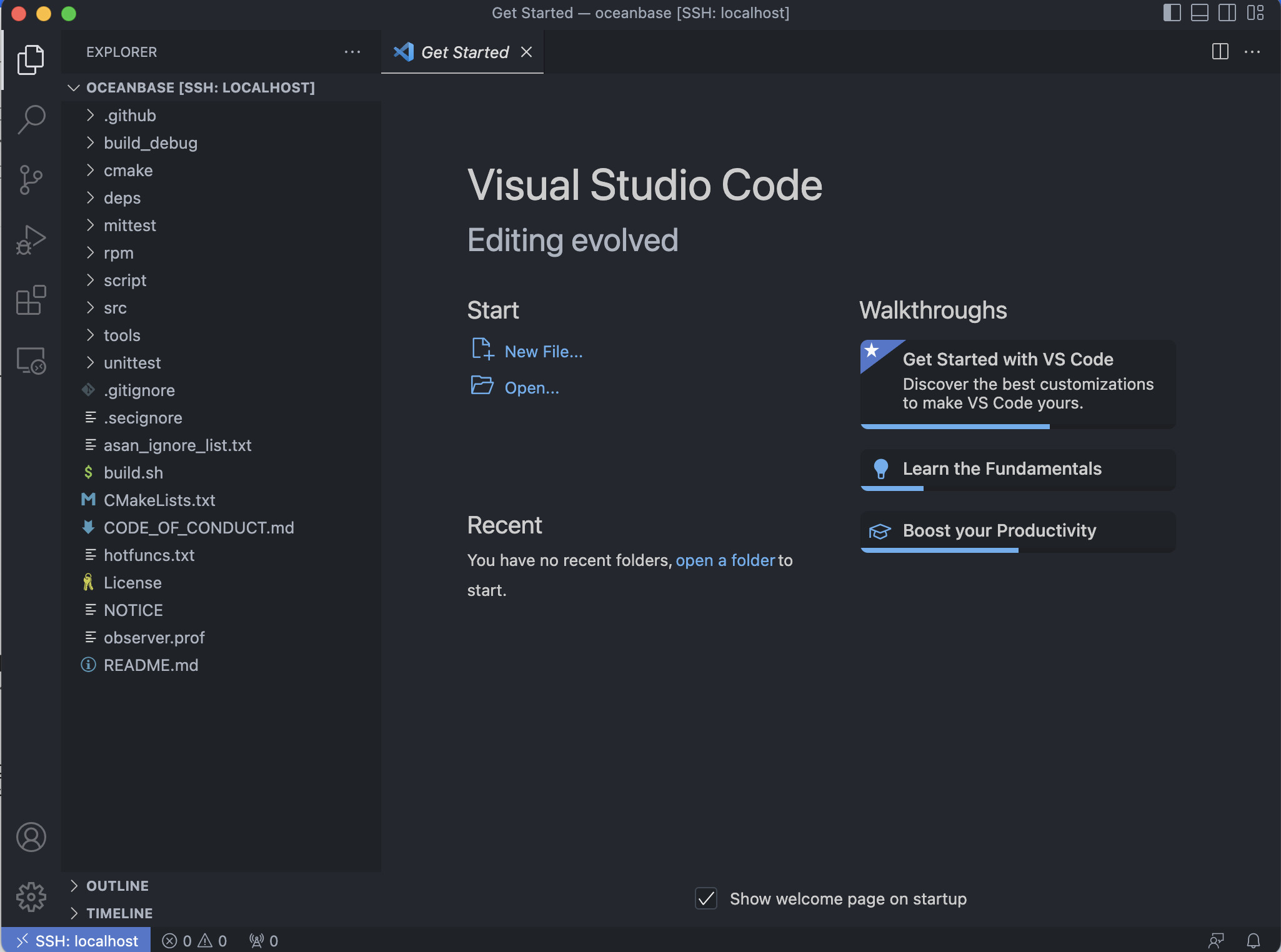The height and width of the screenshot is (952, 1281).
Task: Click the Explorer views and more actions ellipsis
Action: click(x=352, y=52)
